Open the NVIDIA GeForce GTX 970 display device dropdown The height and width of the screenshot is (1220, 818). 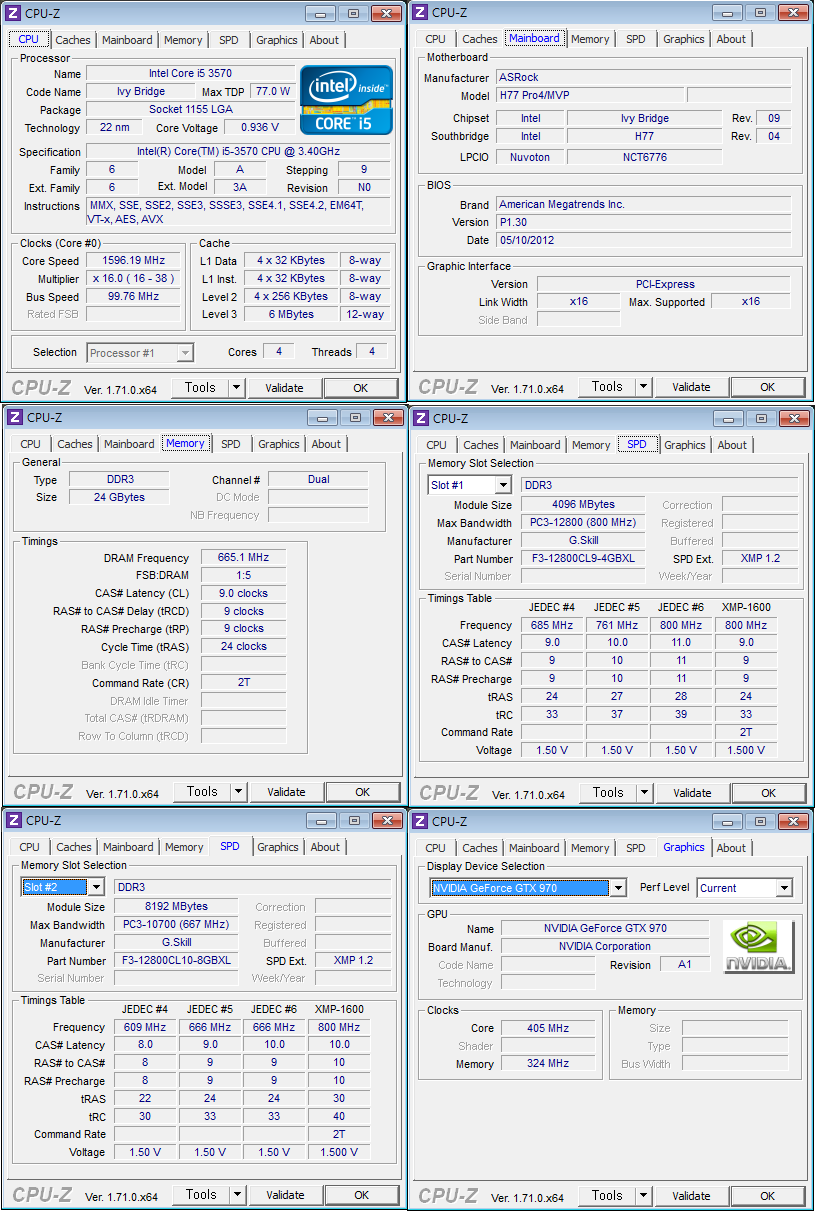point(618,888)
